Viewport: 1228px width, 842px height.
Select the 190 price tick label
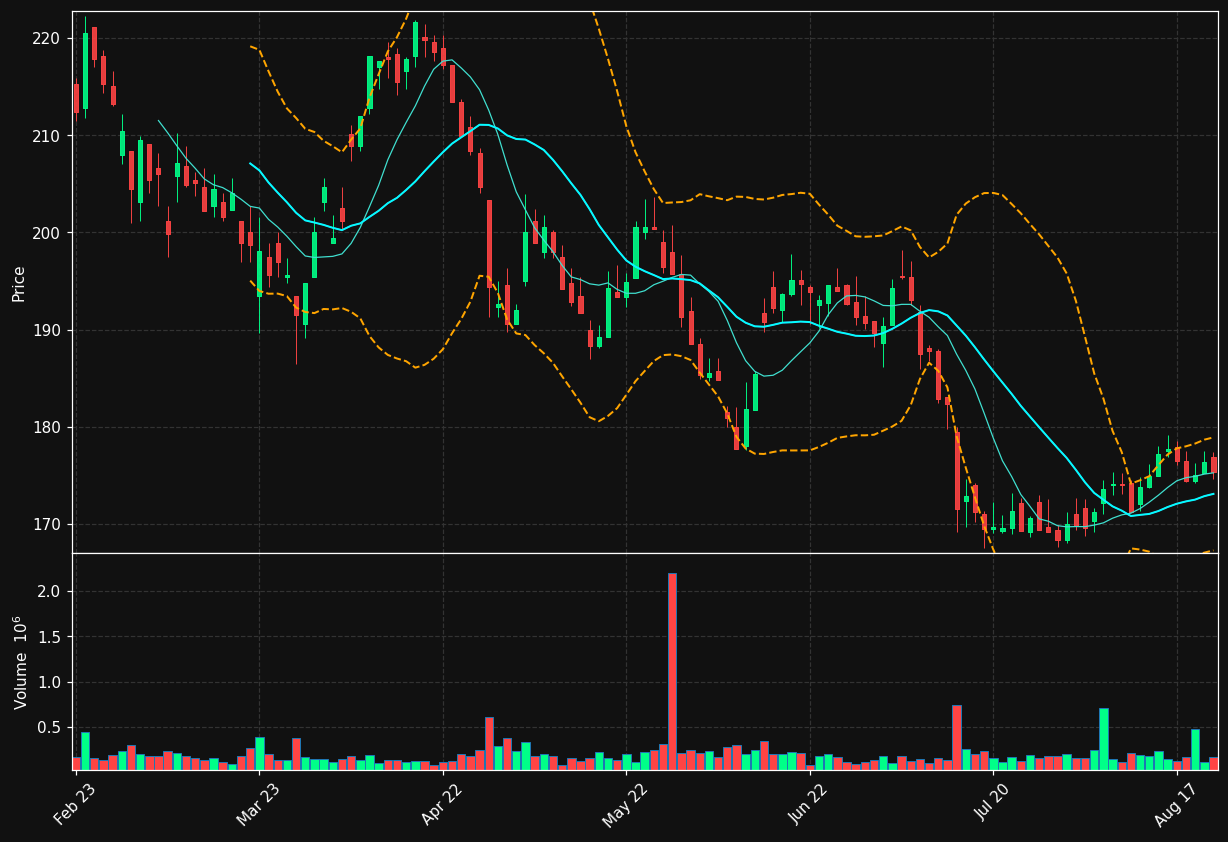pyautogui.click(x=46, y=330)
